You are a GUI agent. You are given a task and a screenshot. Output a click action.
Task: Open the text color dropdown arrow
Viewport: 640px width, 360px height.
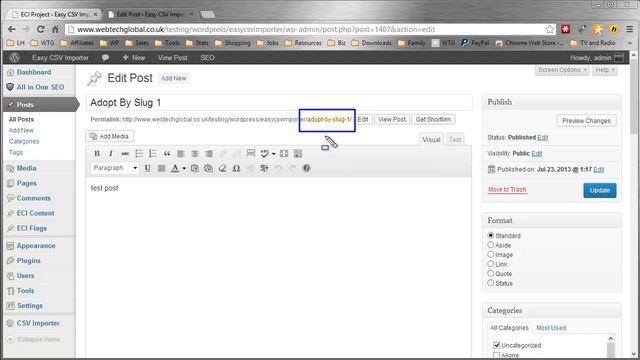tap(184, 168)
